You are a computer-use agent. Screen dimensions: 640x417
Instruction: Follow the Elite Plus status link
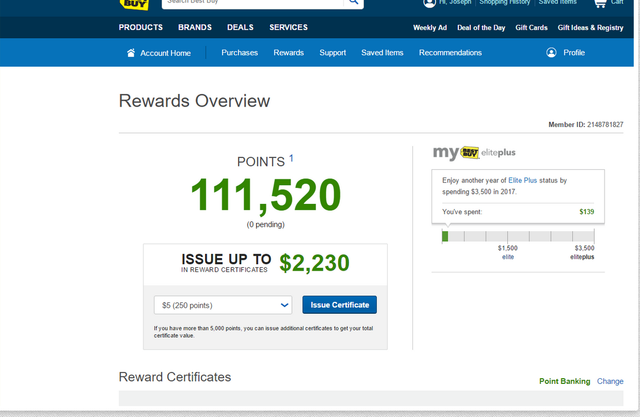click(522, 180)
